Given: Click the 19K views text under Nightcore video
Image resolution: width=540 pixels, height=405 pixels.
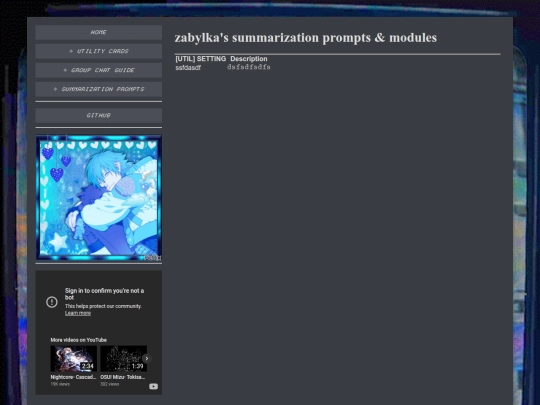Looking at the screenshot, I should 60,384.
